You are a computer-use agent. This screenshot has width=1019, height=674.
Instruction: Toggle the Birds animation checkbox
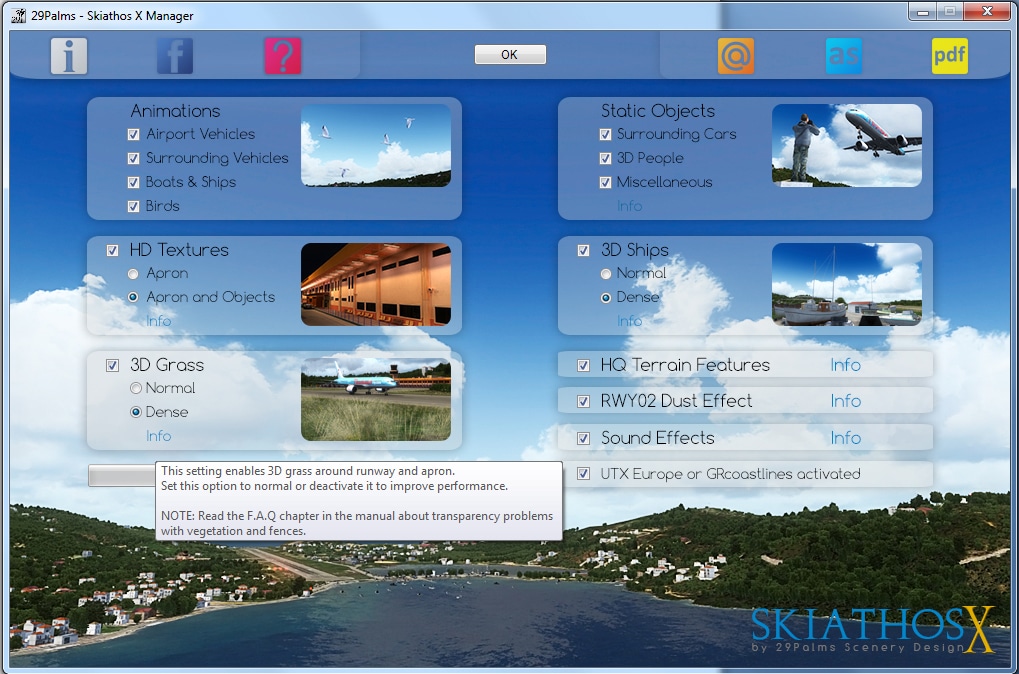click(134, 206)
